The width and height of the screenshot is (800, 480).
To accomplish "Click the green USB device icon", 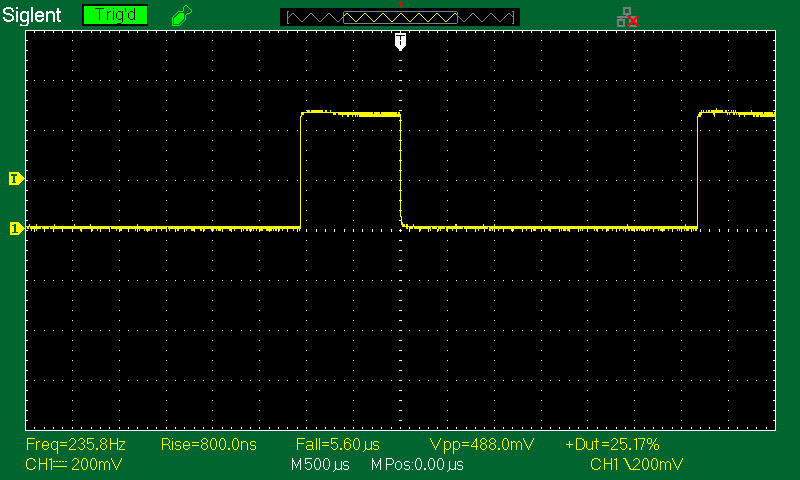I will [180, 16].
